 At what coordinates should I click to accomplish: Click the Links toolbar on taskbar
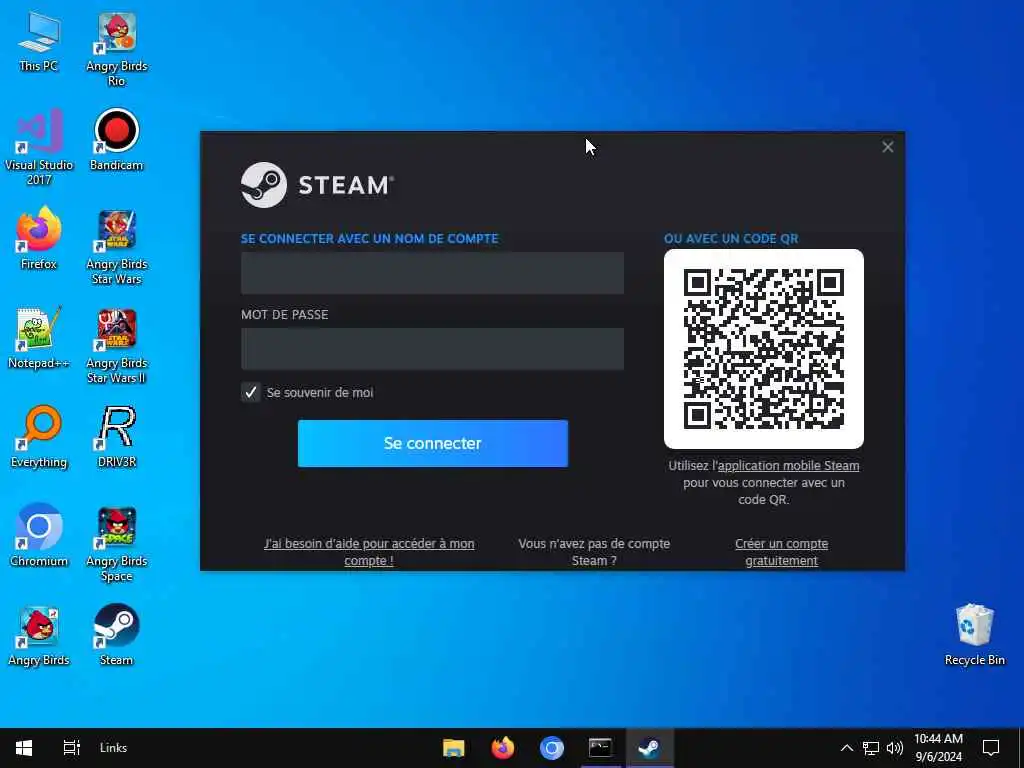coord(114,748)
